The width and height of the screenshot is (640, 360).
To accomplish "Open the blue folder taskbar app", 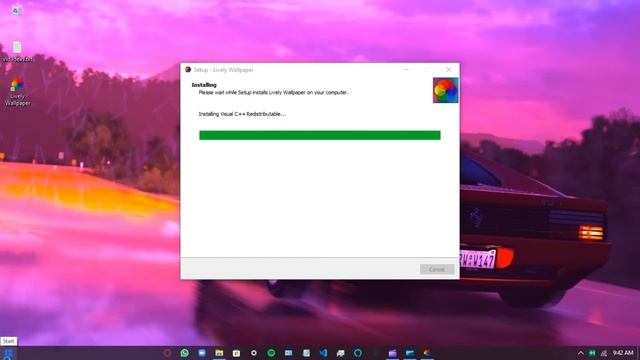I will pos(410,353).
